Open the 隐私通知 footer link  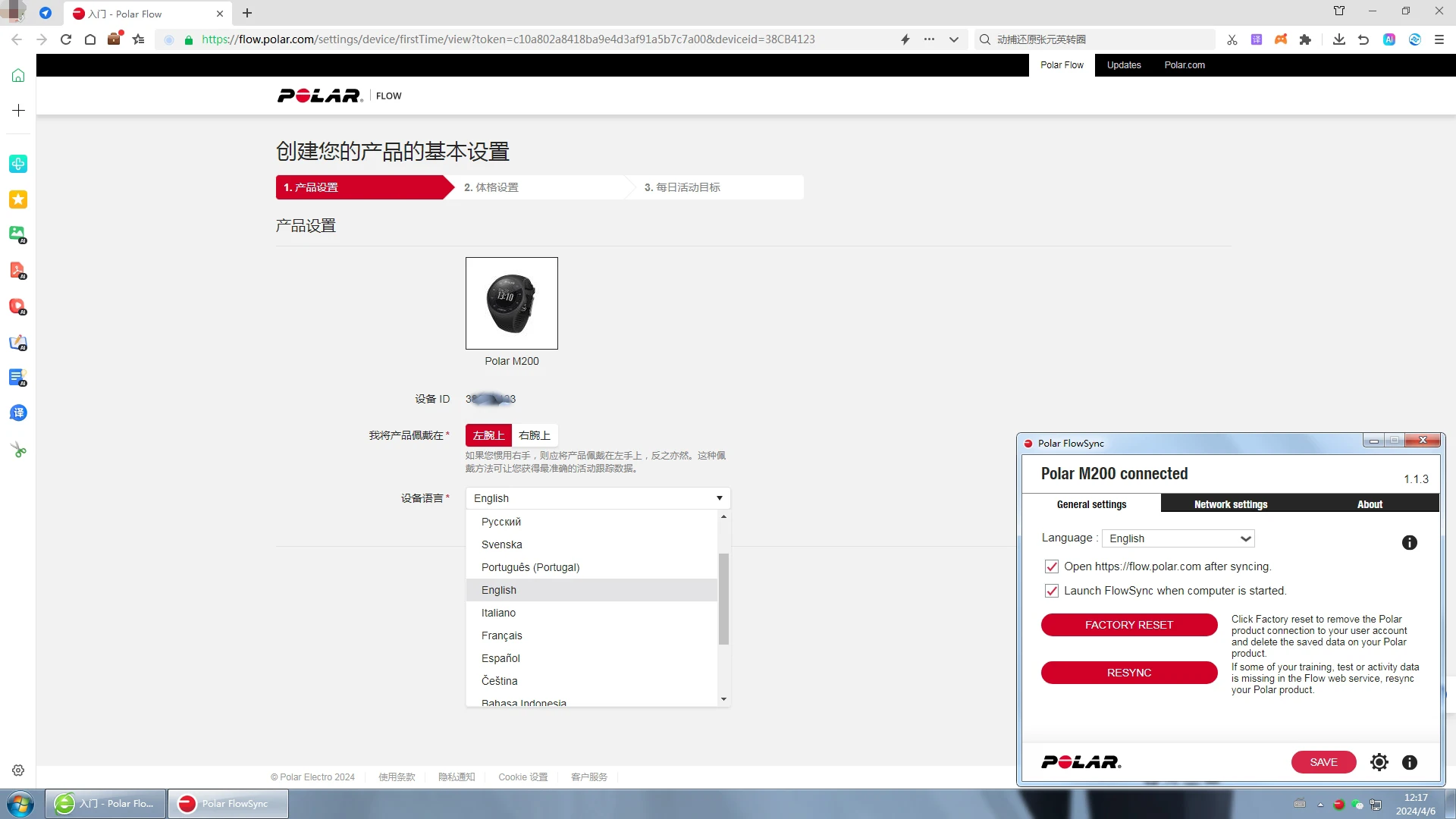pos(457,777)
